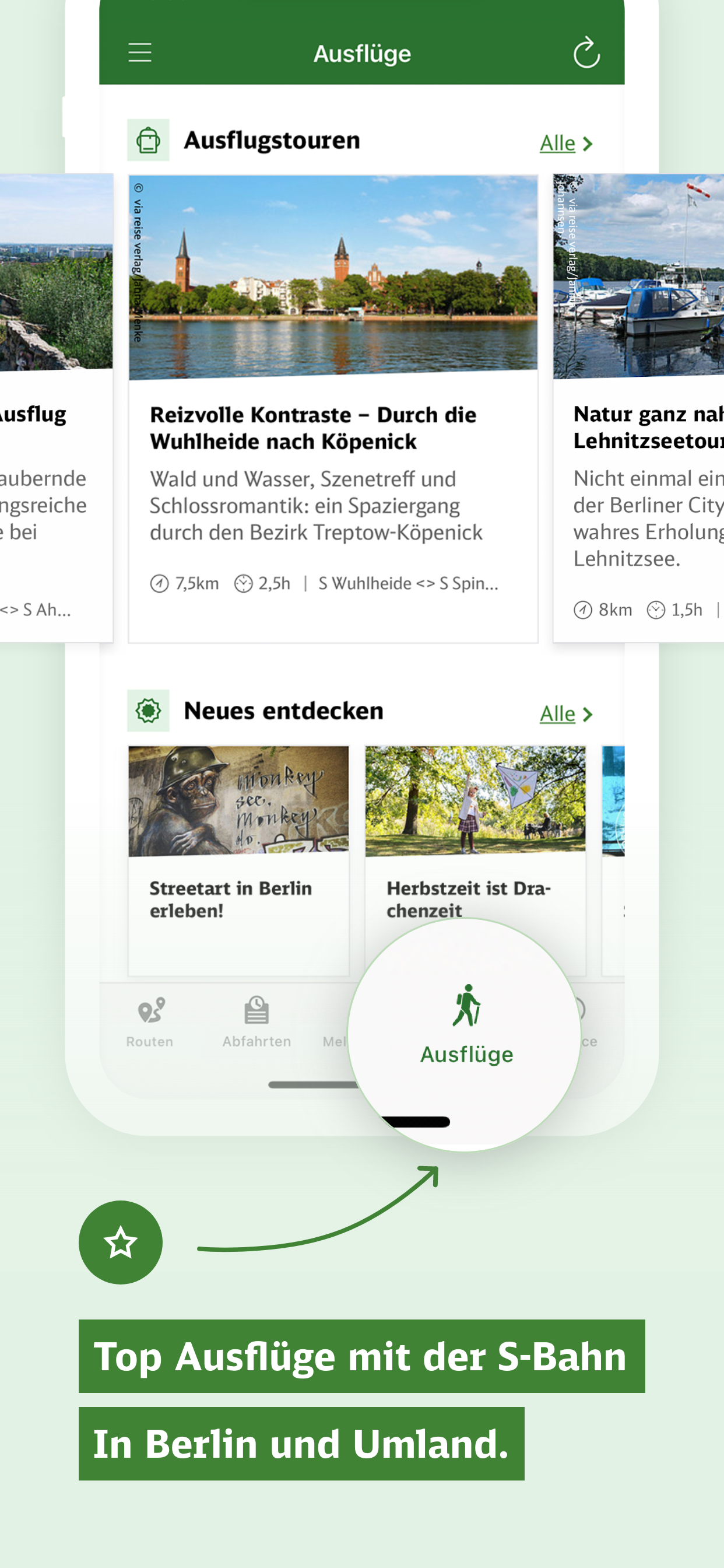Open all Ausflugstouren via Alle link

pos(557,143)
